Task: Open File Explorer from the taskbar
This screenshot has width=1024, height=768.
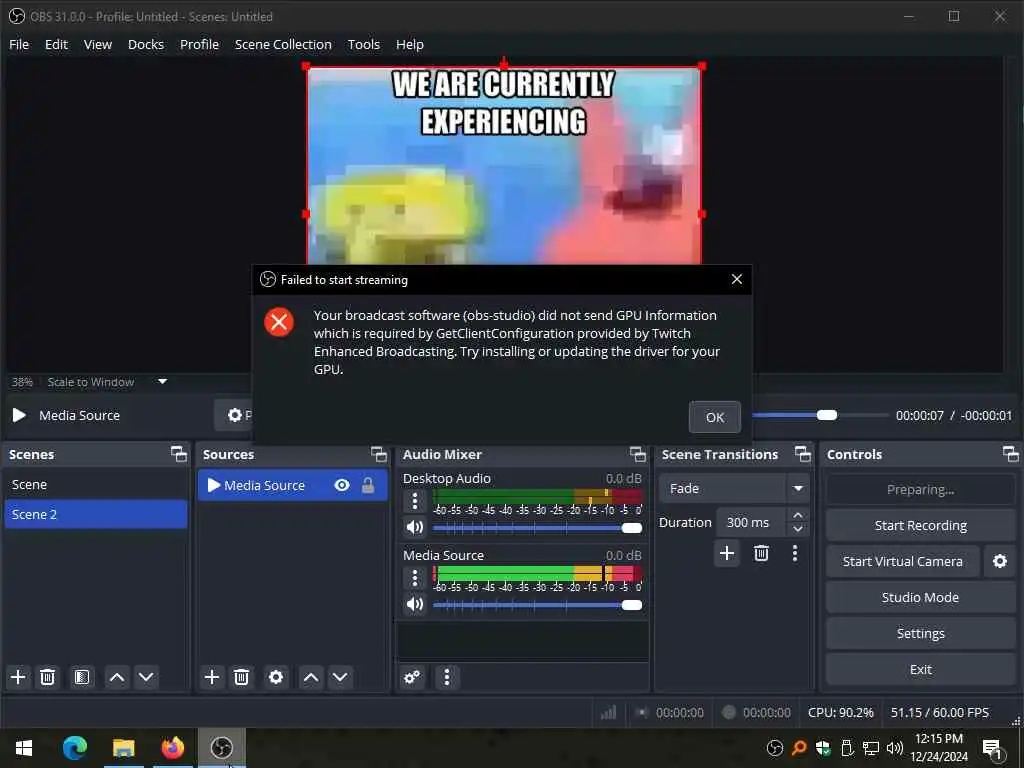Action: [123, 748]
